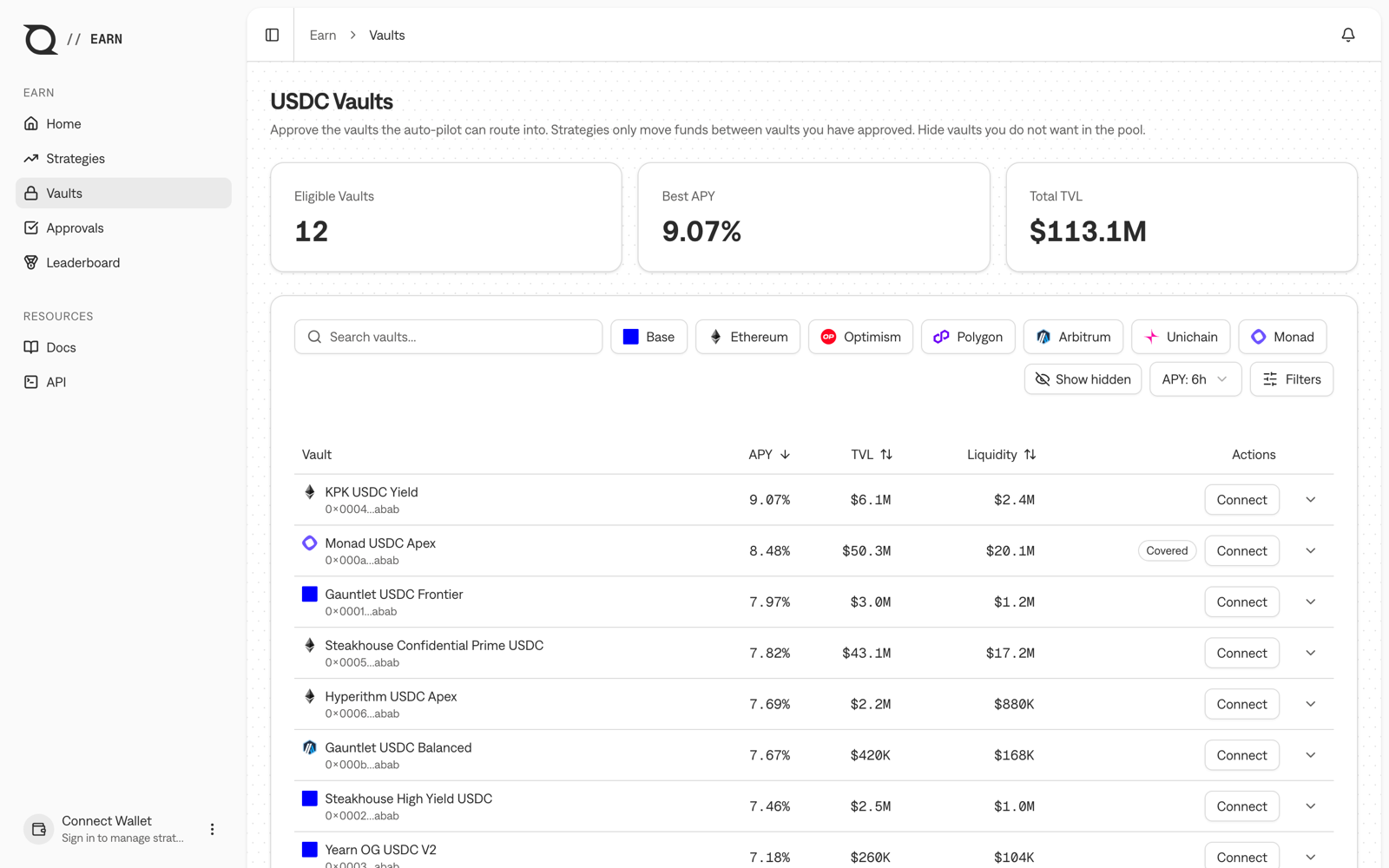Viewport: 1389px width, 868px height.
Task: Click the Monad icon beside Monad USDC Apex
Action: [309, 543]
